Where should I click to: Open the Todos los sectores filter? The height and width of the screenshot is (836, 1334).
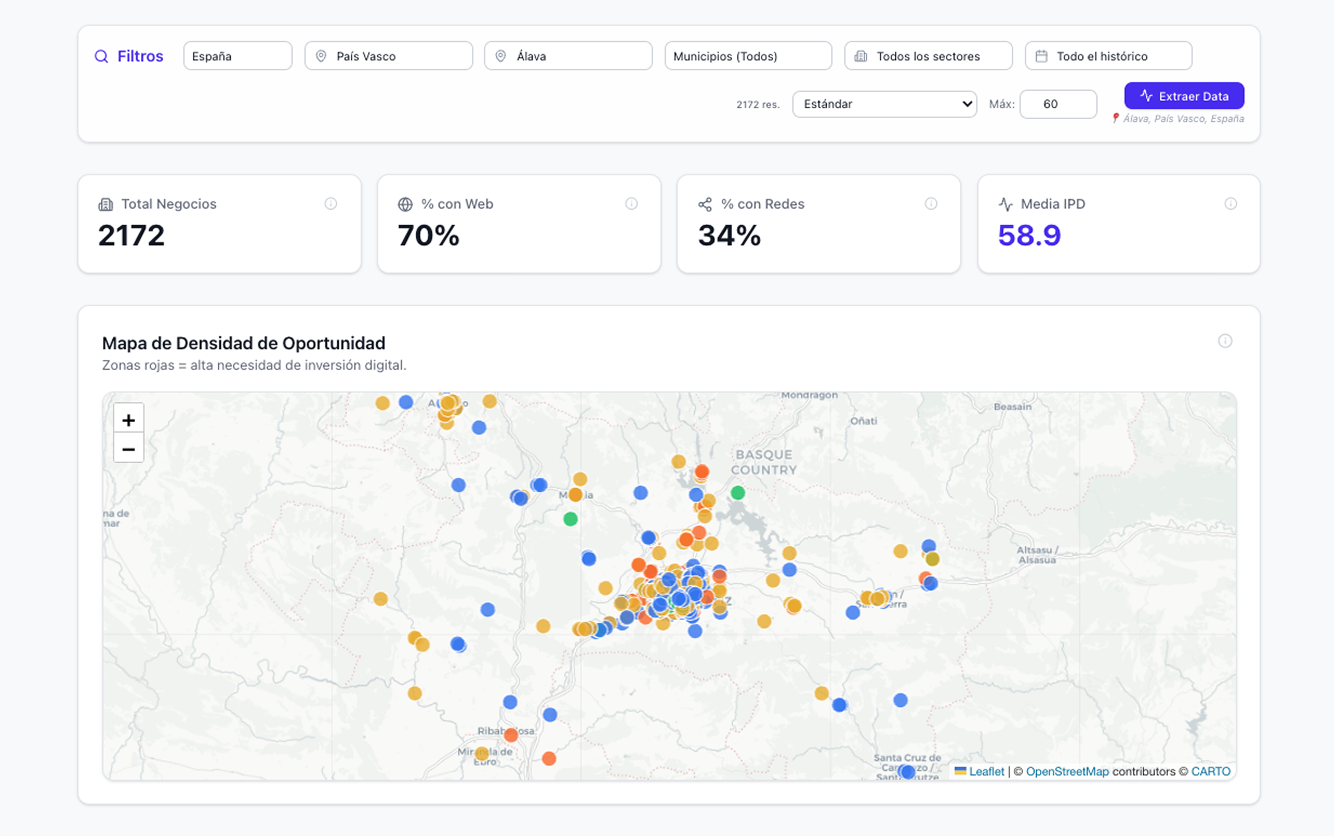(x=928, y=56)
